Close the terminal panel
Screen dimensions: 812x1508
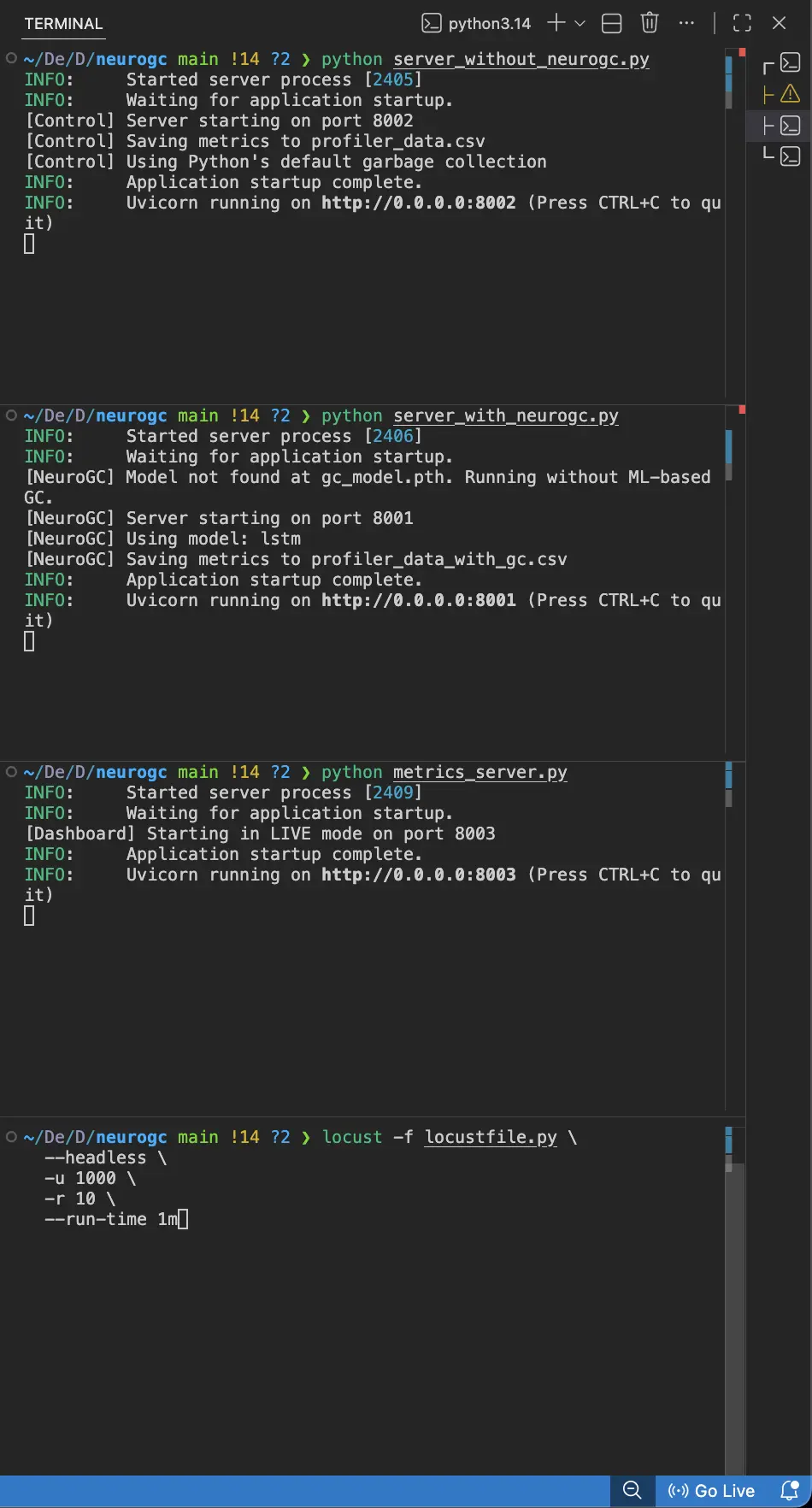coord(779,23)
